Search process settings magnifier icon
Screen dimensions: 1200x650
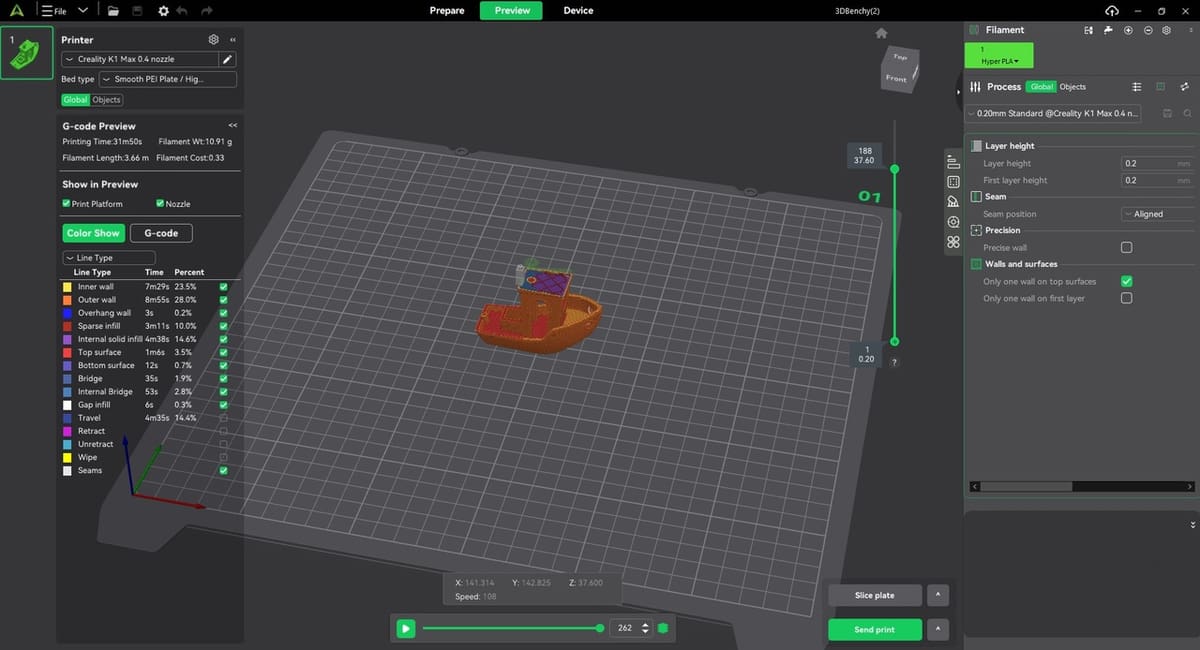click(1187, 114)
